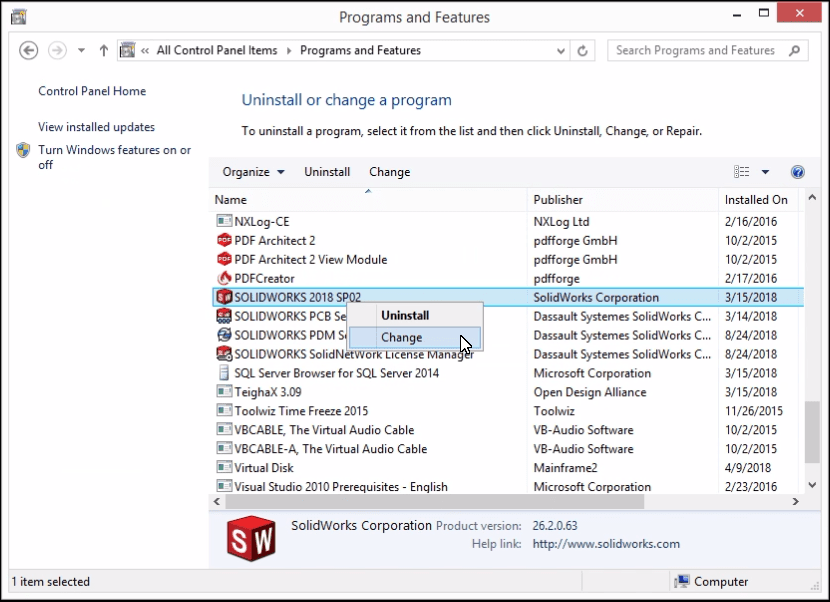Viewport: 830px width, 602px height.
Task: Click the SOLIDWORKS 2018 SP02 list icon
Action: [x=224, y=297]
